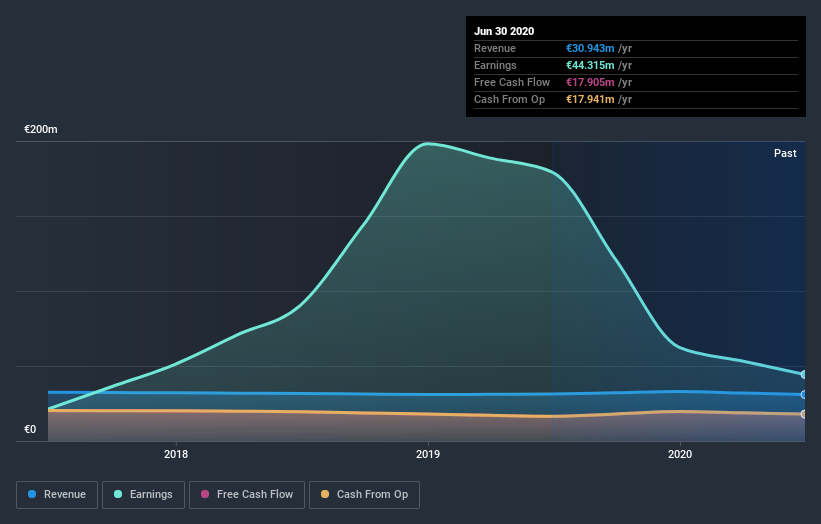Click the Free Cash Flow tooltip label
Viewport: 821px width, 524px height.
click(x=512, y=82)
